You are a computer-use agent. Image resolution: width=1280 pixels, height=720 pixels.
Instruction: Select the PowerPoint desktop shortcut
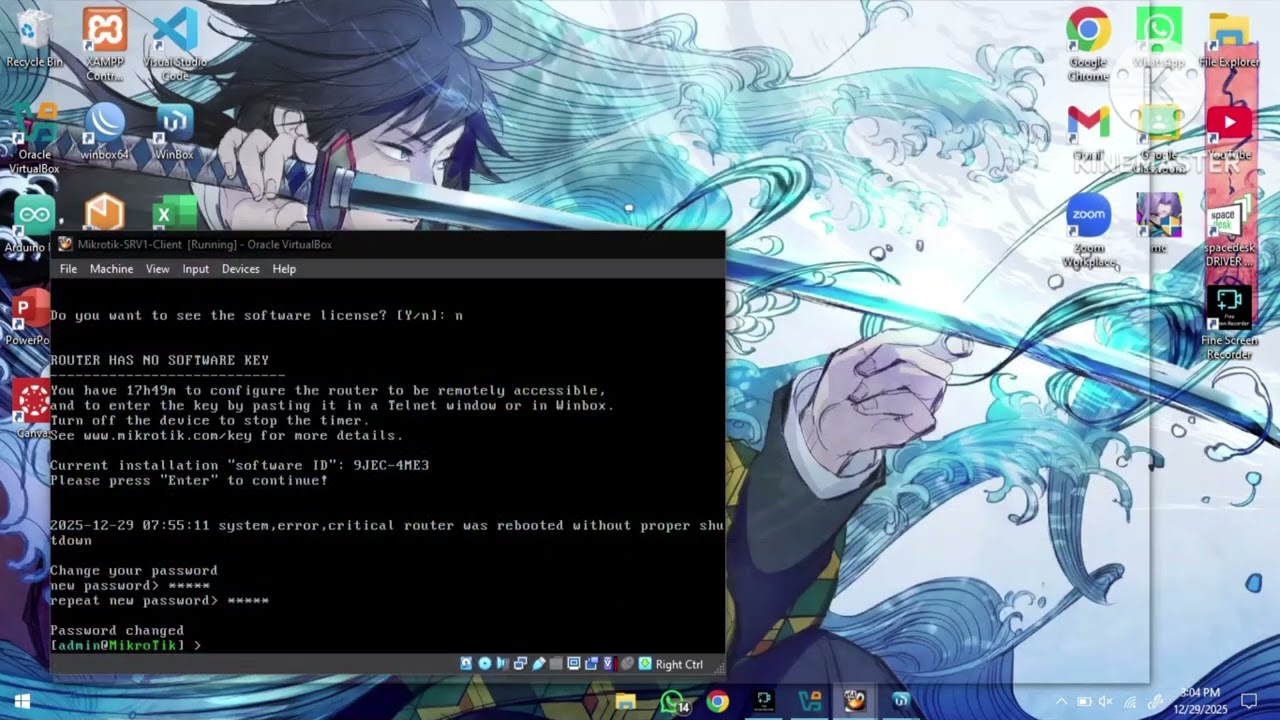[29, 318]
